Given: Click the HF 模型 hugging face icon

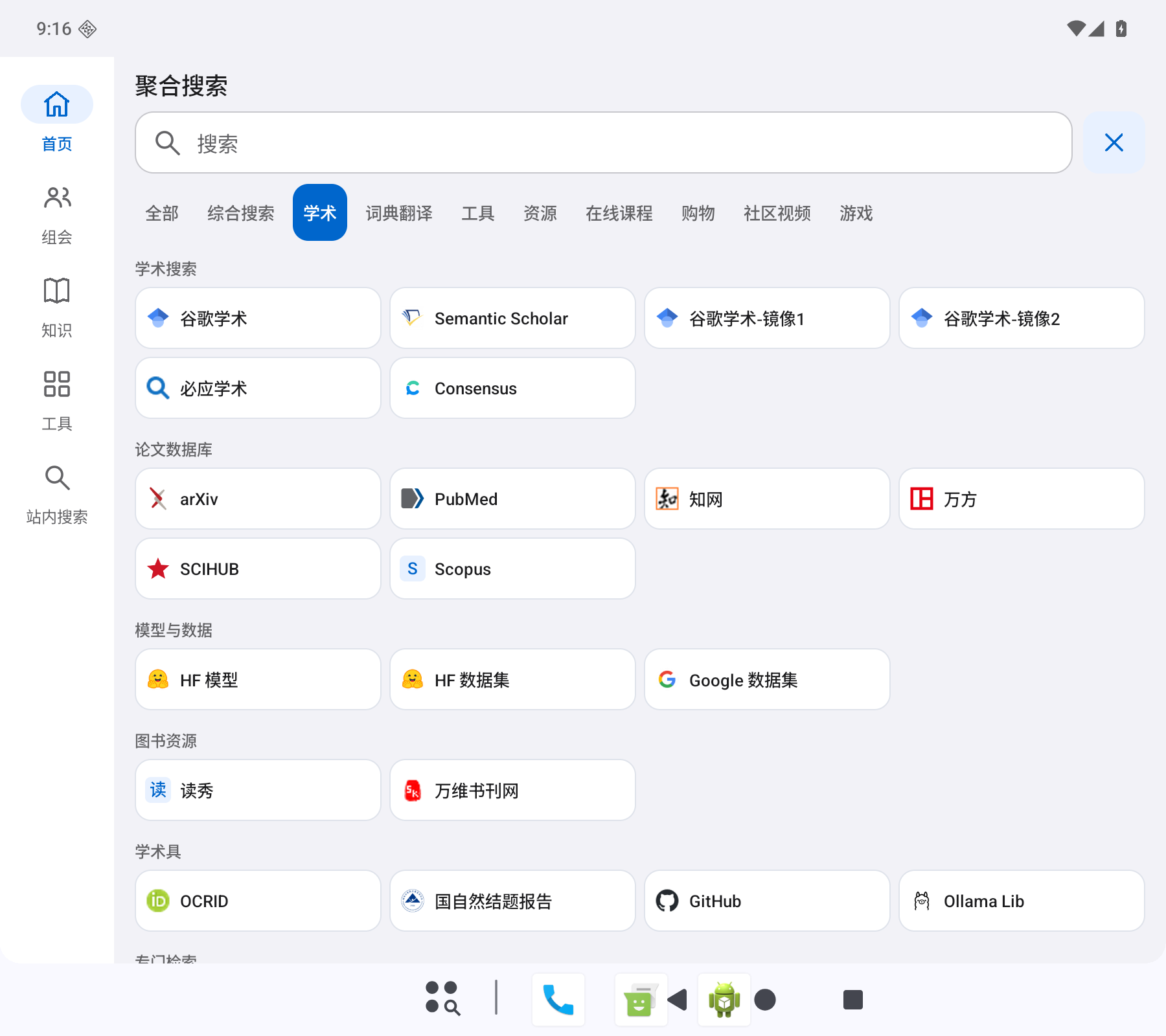Looking at the screenshot, I should (x=158, y=679).
